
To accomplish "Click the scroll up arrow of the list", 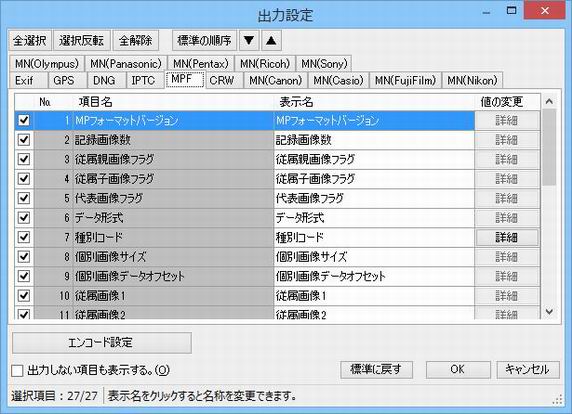I will [x=549, y=101].
